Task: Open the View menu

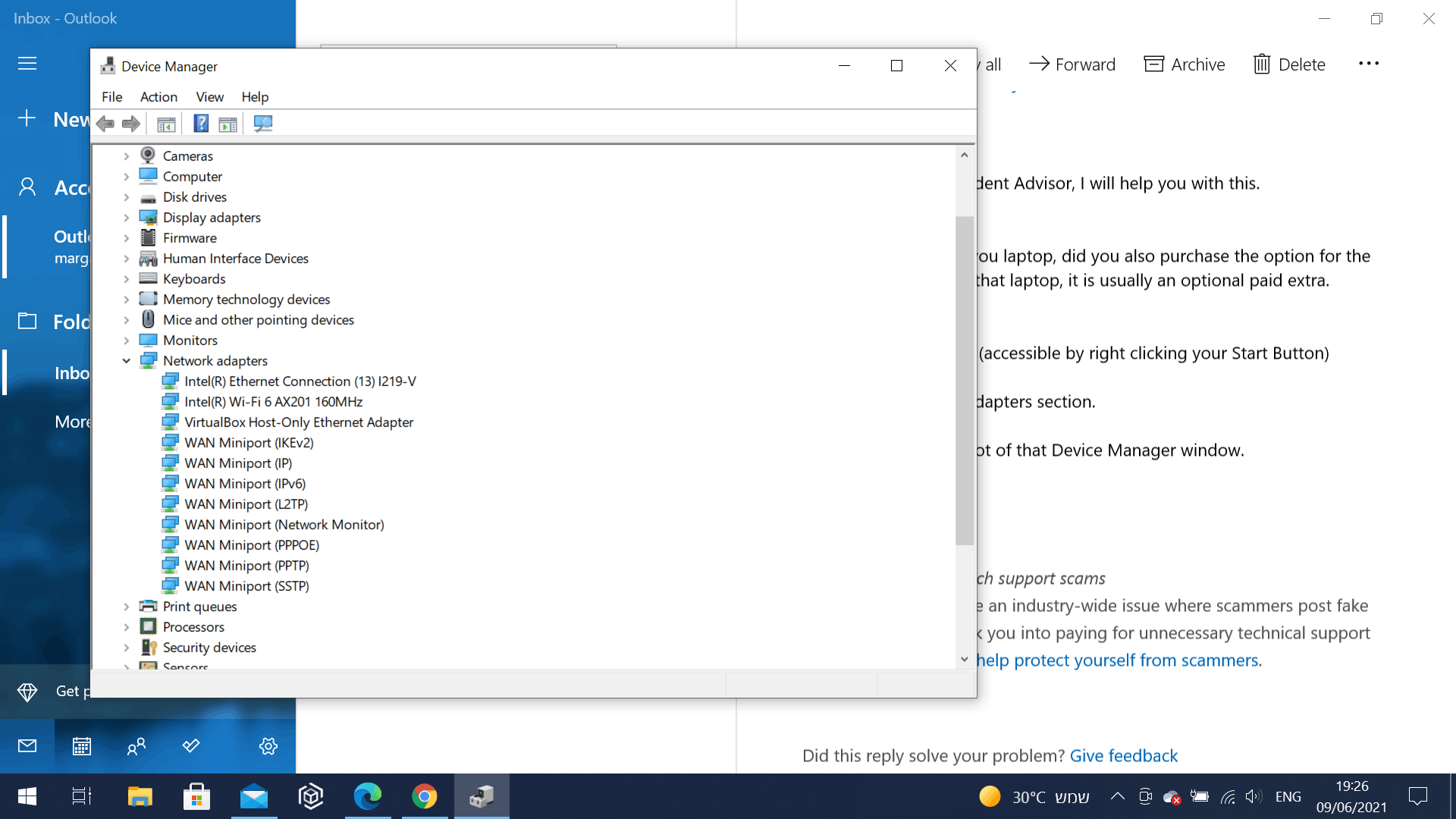Action: 209,97
